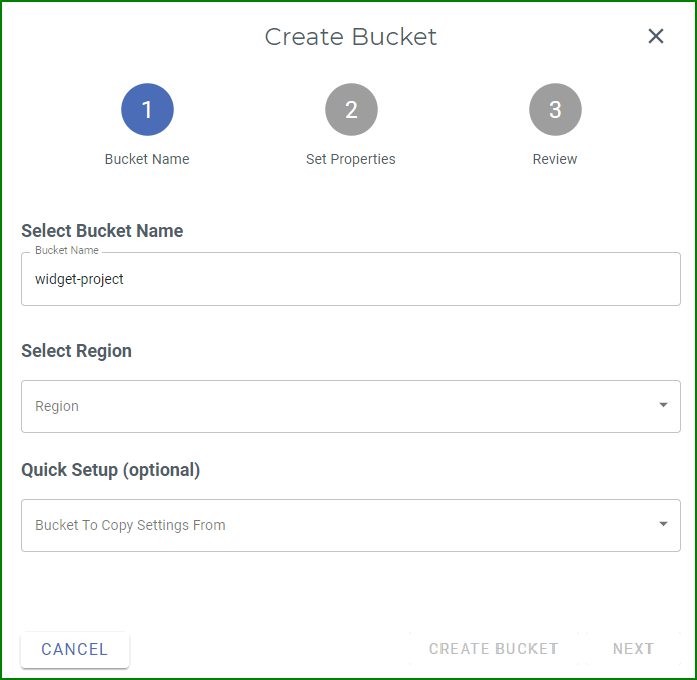Click the step 1 circle
This screenshot has width=697, height=680.
(x=147, y=110)
